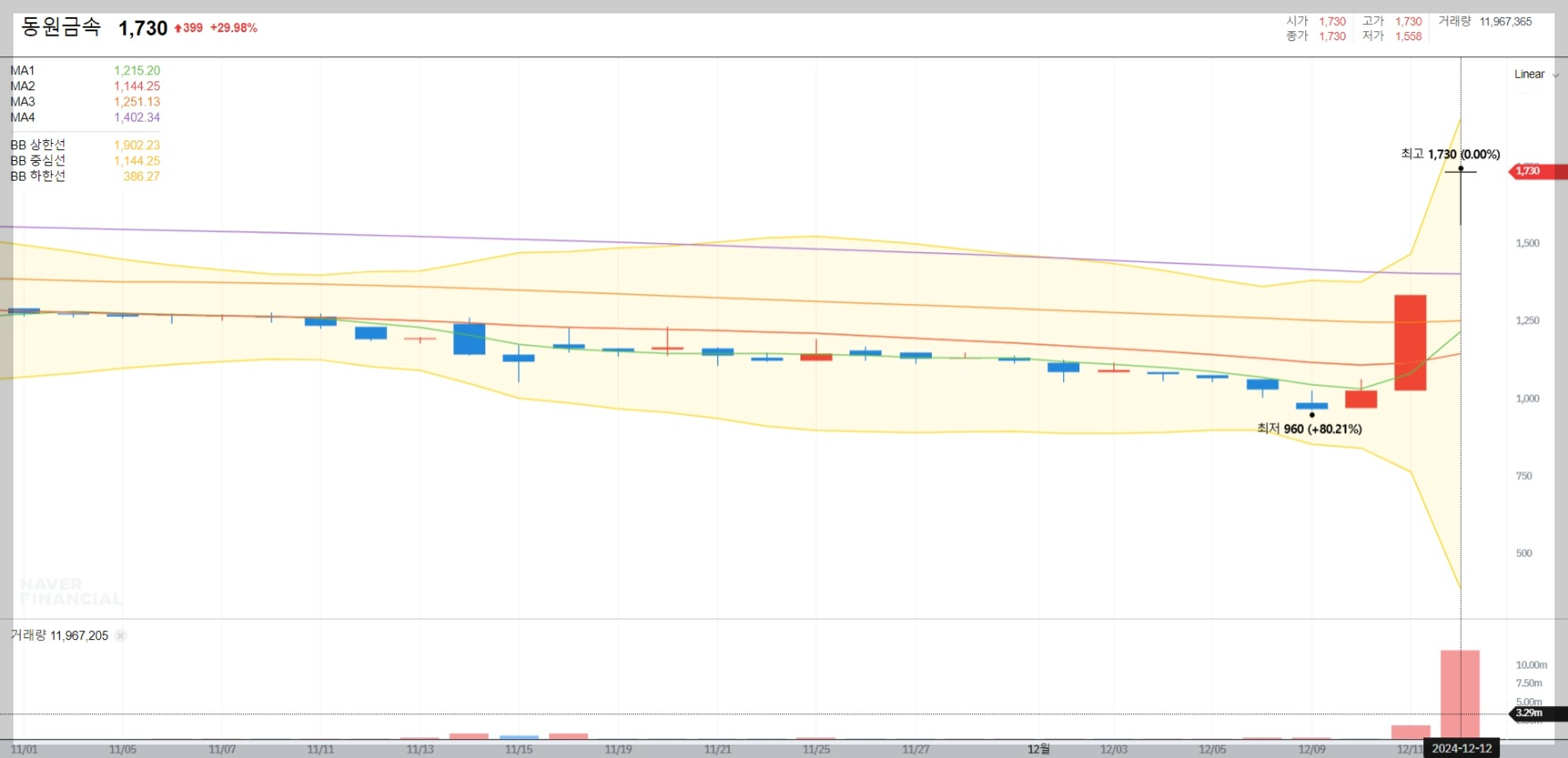Click the BB lower band value 386.27

tap(141, 176)
